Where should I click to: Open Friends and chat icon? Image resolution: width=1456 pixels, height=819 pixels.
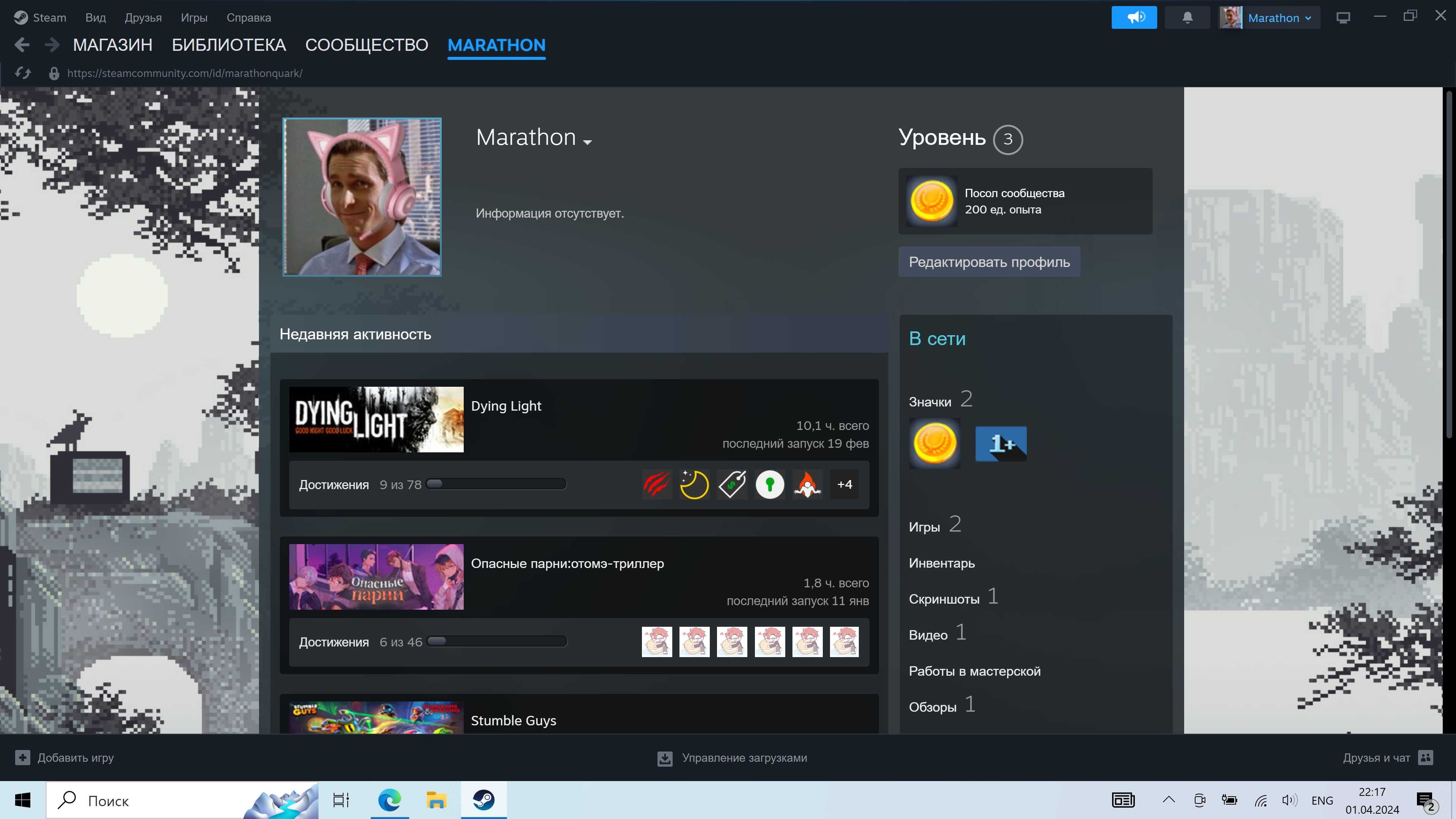tap(1426, 758)
